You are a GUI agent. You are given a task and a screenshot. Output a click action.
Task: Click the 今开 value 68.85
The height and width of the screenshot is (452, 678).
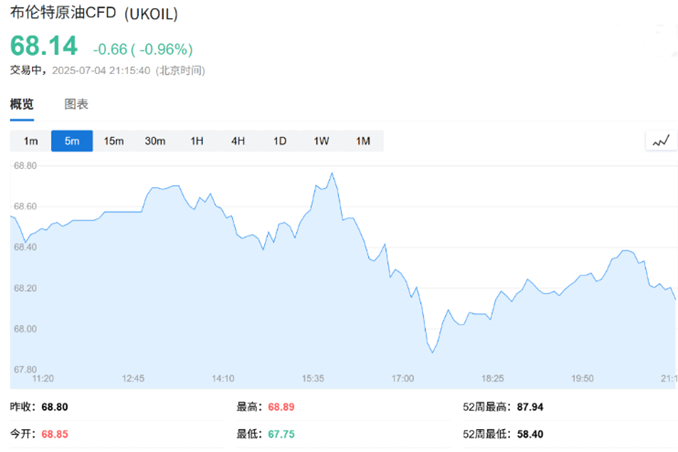tap(54, 434)
